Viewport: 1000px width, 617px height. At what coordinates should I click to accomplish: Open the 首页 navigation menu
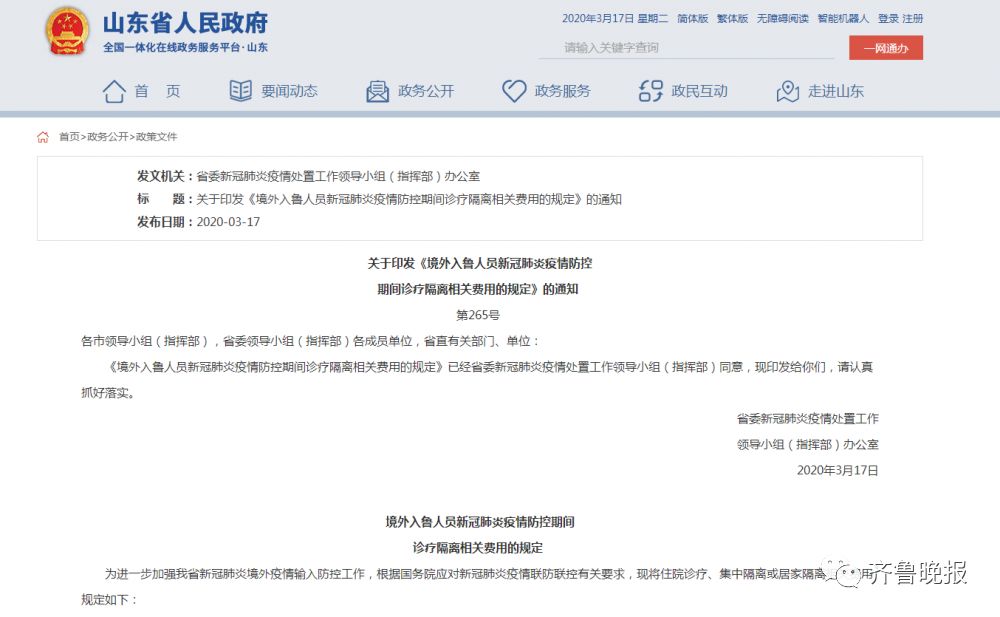click(158, 90)
